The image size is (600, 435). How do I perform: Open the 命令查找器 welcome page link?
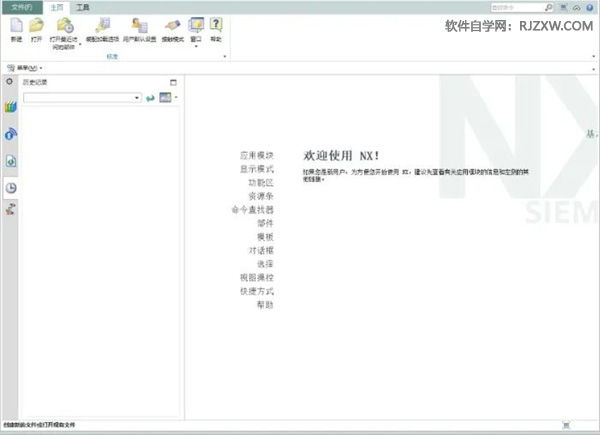[253, 210]
